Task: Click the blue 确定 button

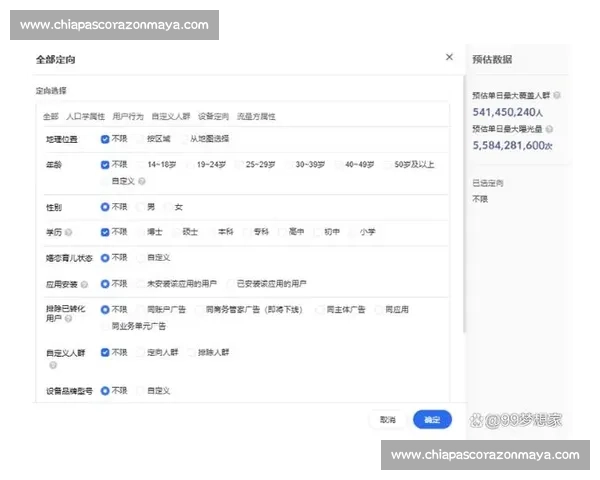Action: click(x=432, y=420)
